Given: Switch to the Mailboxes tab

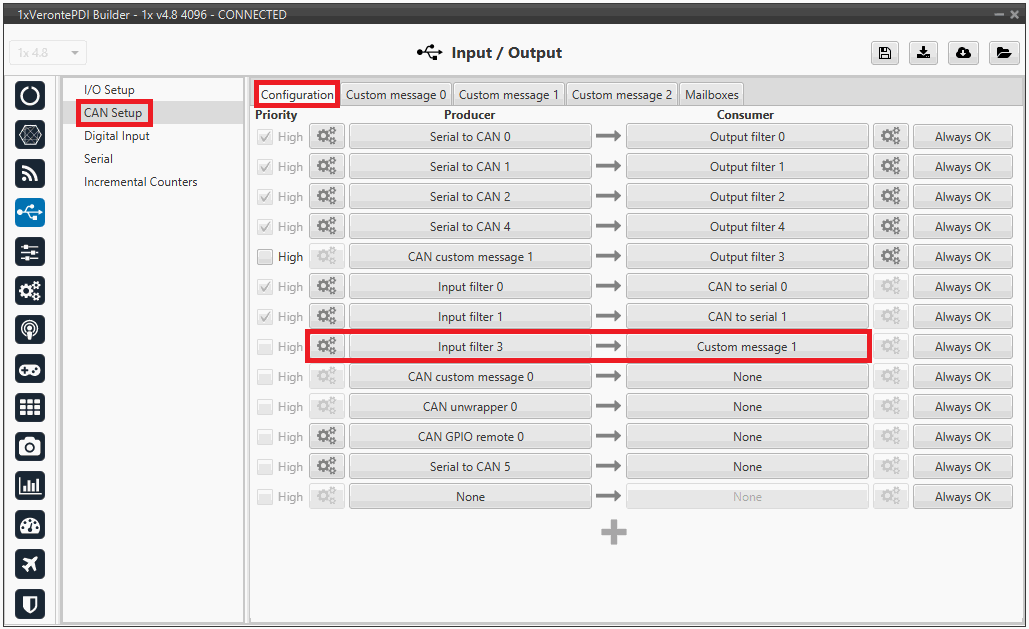Looking at the screenshot, I should click(711, 95).
